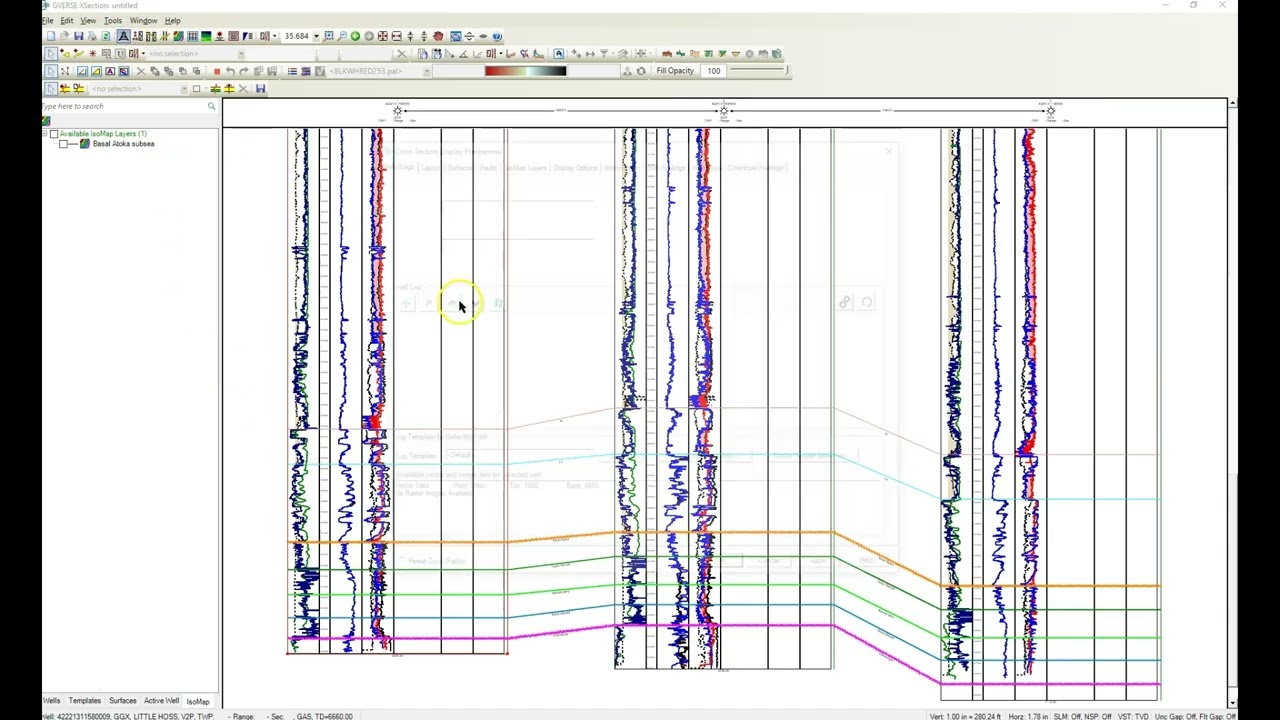Open the Help menu
The image size is (1280, 720).
pyautogui.click(x=173, y=20)
